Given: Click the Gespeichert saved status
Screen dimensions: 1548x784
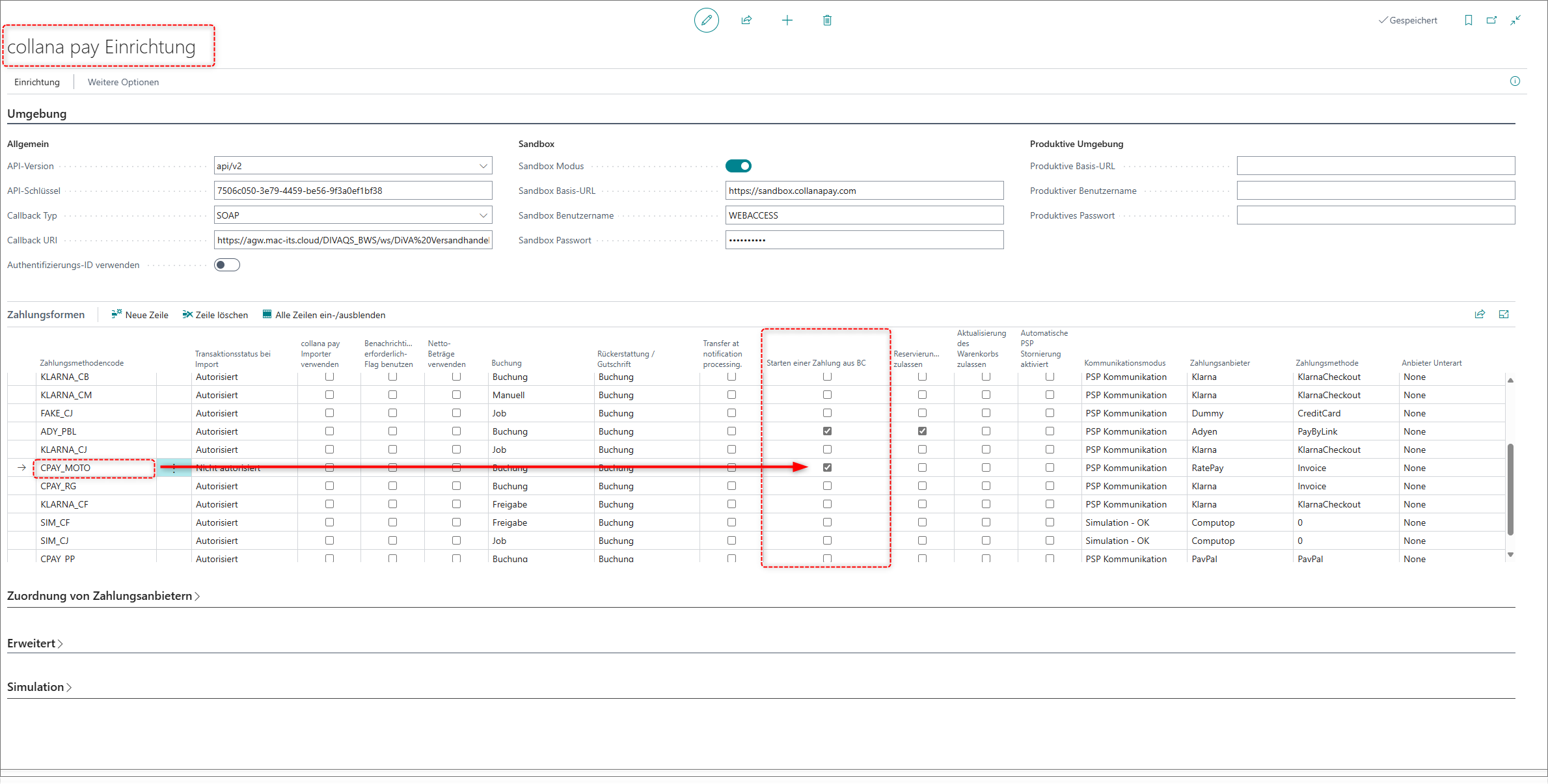Looking at the screenshot, I should pyautogui.click(x=1407, y=20).
